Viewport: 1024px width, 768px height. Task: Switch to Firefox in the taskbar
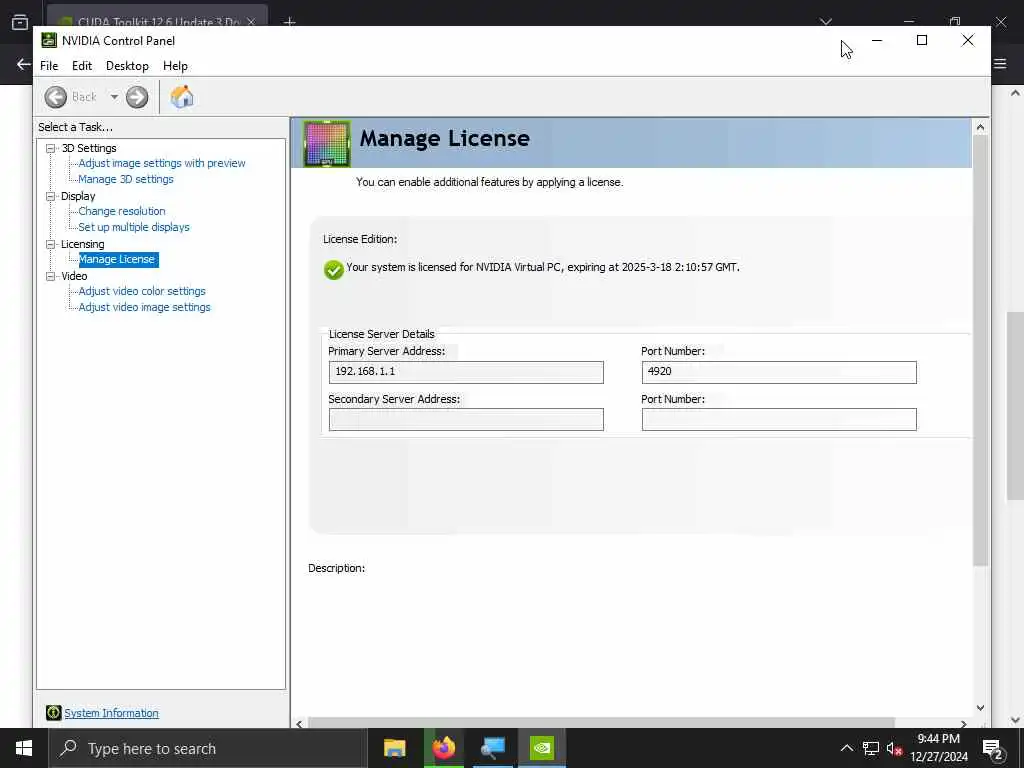(443, 748)
